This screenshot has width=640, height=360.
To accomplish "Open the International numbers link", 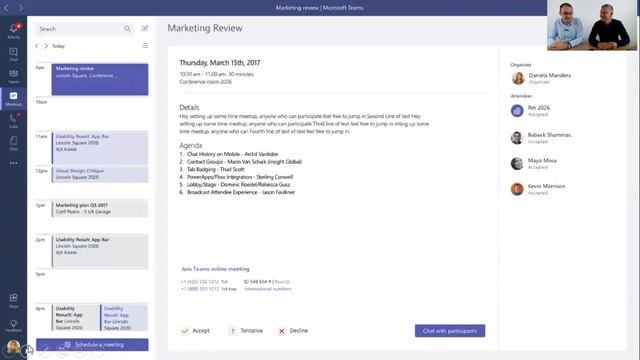I will pyautogui.click(x=268, y=289).
